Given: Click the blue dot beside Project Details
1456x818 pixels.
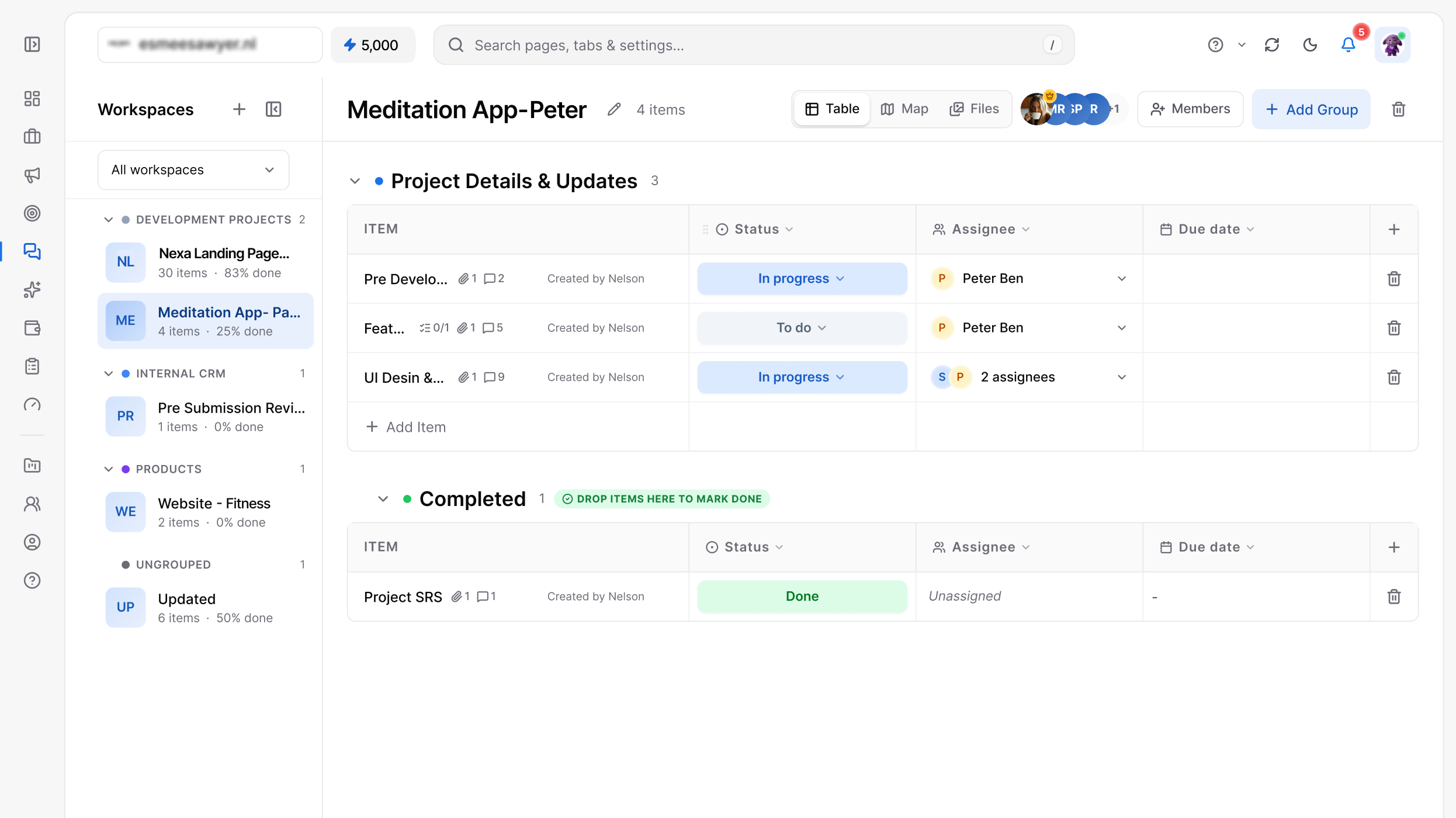Looking at the screenshot, I should [379, 181].
